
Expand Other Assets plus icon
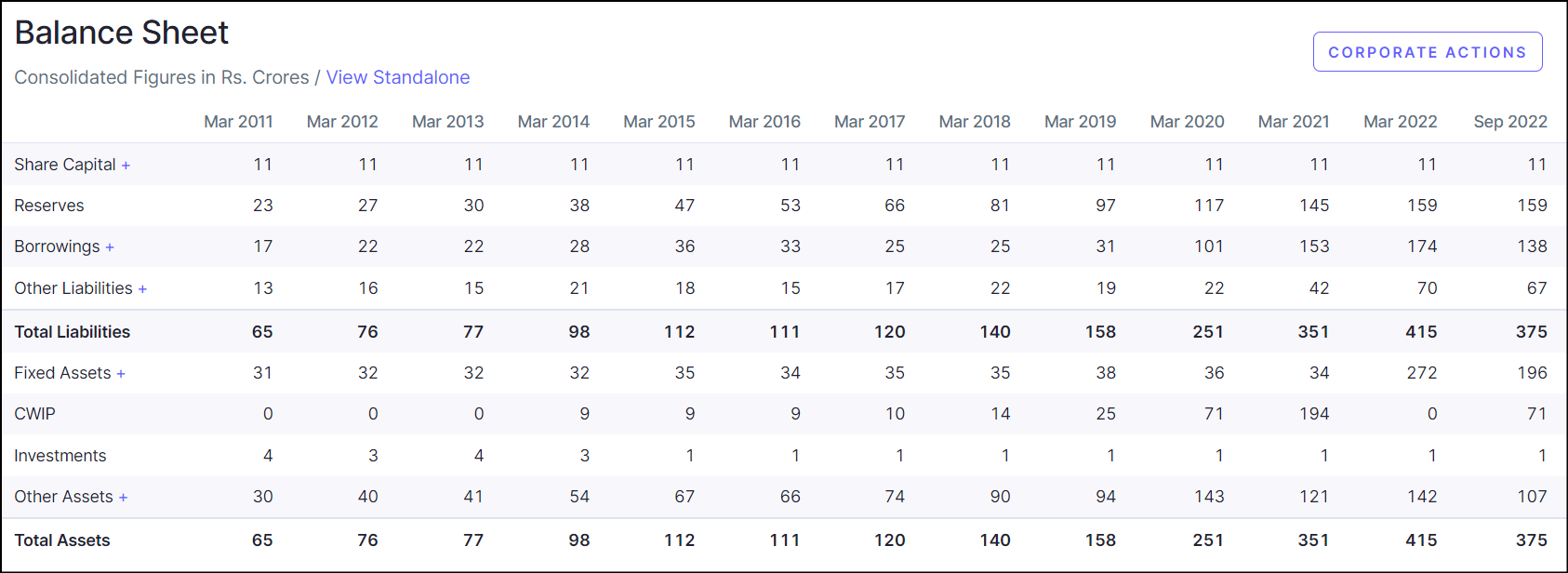point(123,498)
